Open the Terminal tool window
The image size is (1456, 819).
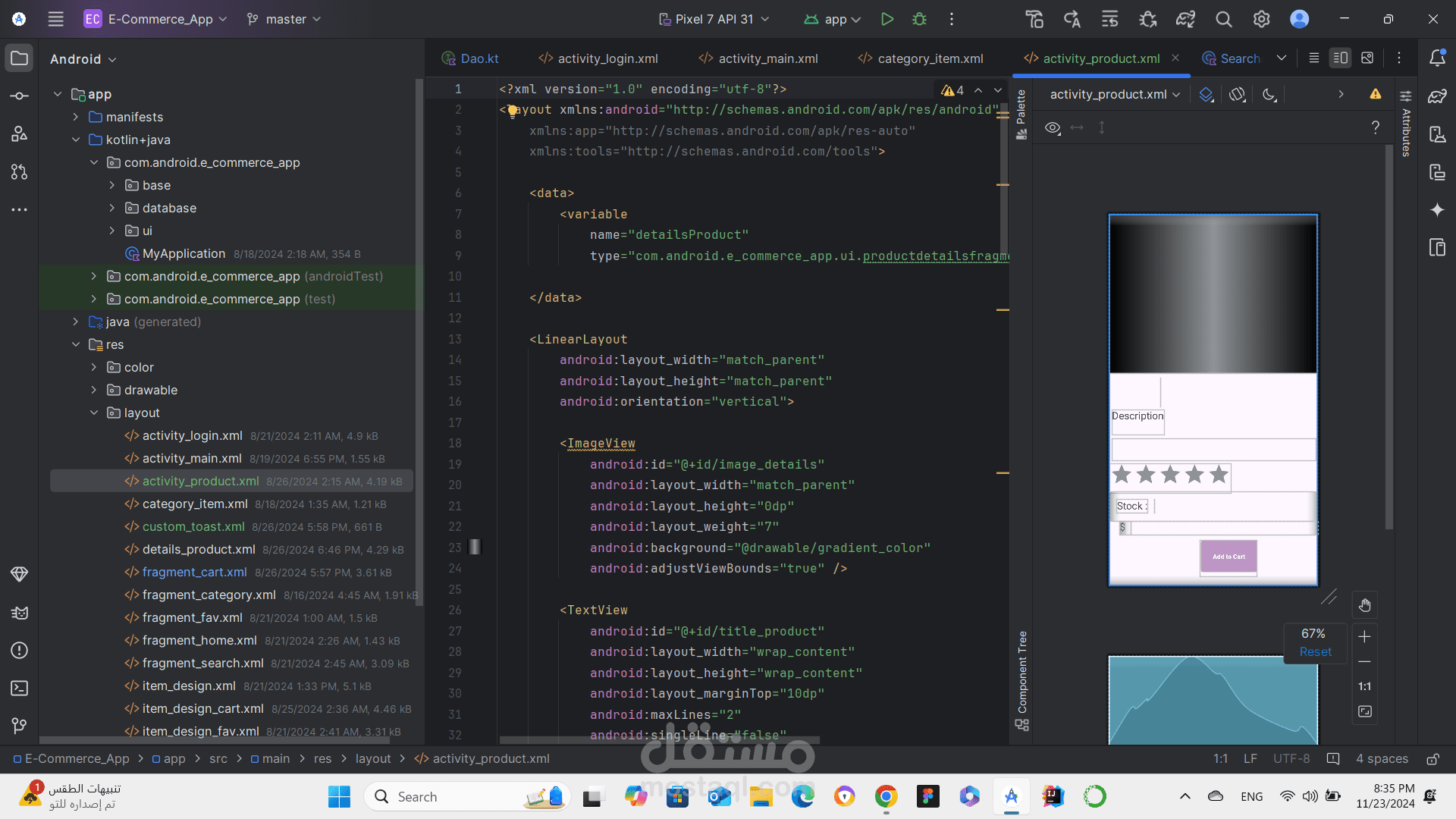click(x=20, y=688)
